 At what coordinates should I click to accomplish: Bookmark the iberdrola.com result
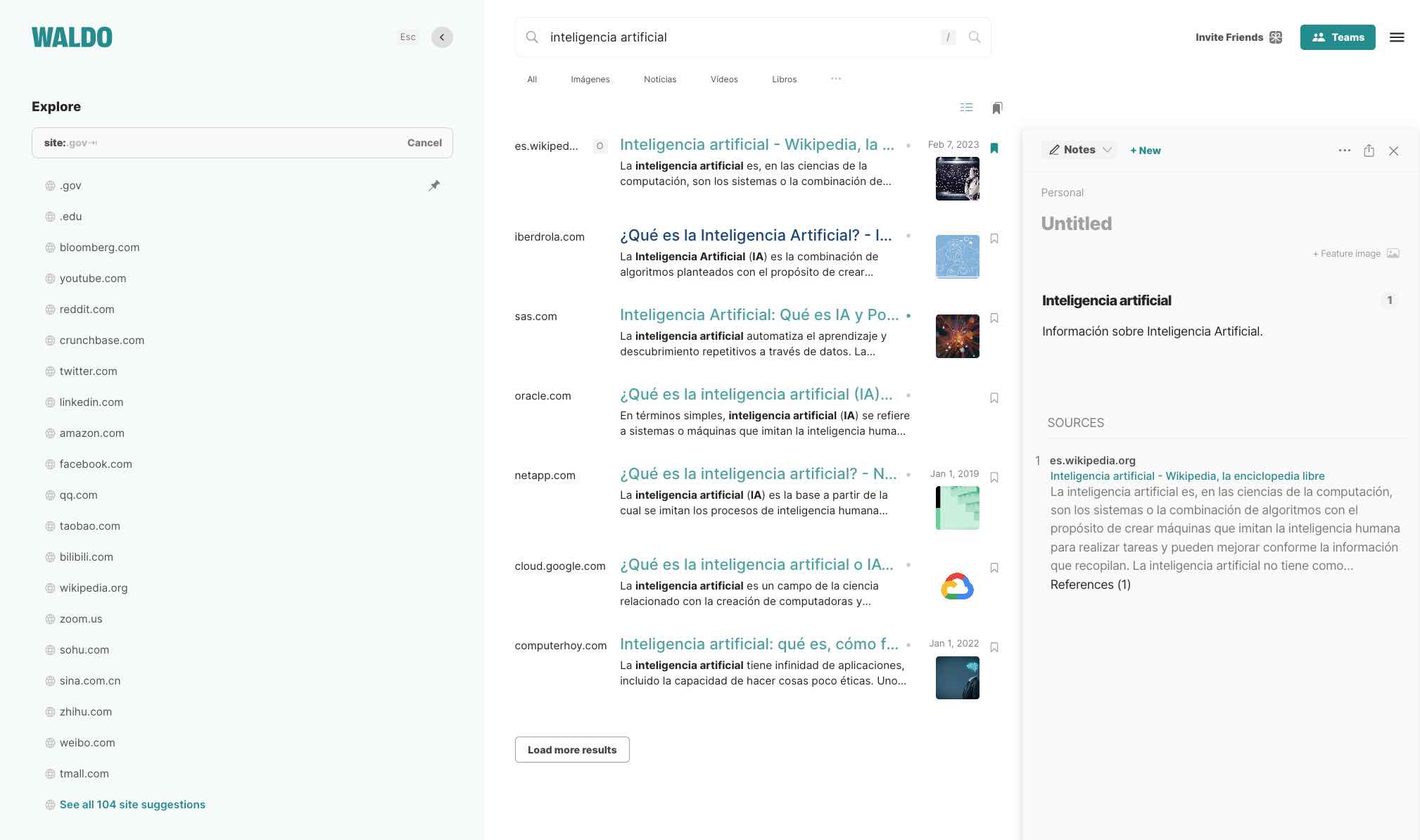pyautogui.click(x=994, y=238)
